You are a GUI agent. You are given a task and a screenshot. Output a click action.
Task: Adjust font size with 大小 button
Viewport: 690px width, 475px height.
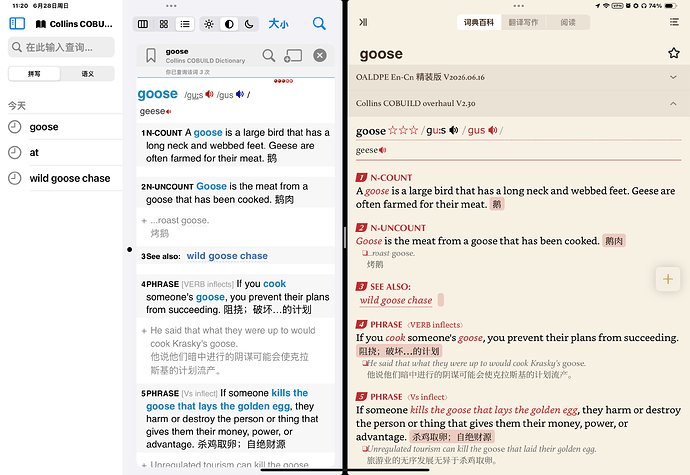click(x=278, y=24)
